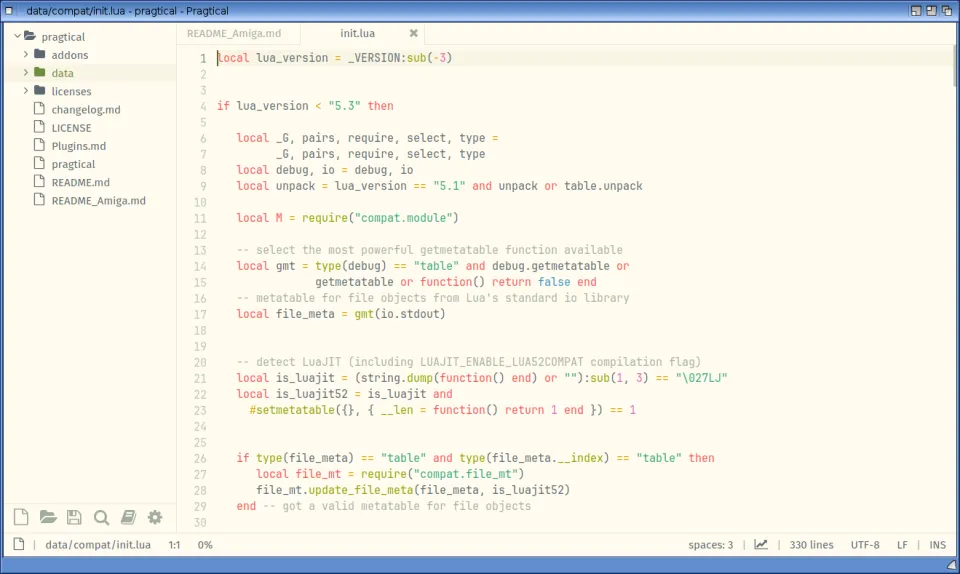Image resolution: width=960 pixels, height=574 pixels.
Task: Click the 0% scroll percentage indicator
Action: click(x=205, y=545)
